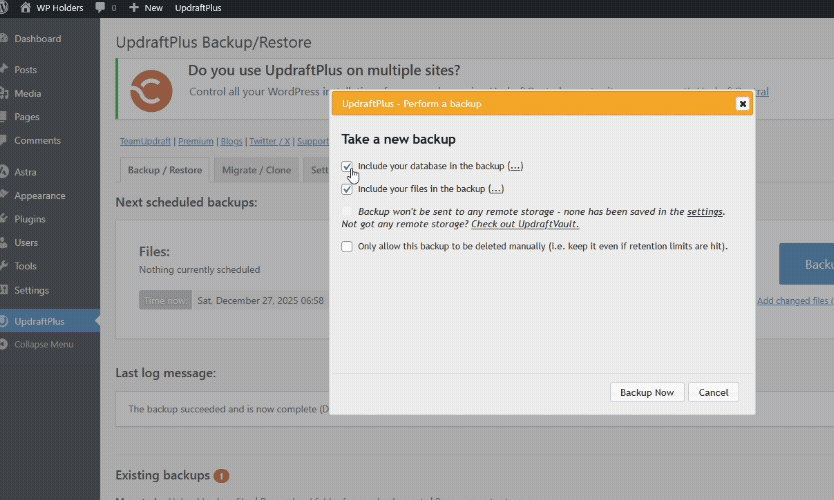Click the Backup Now button
Viewport: 834px width, 500px height.
coord(647,393)
